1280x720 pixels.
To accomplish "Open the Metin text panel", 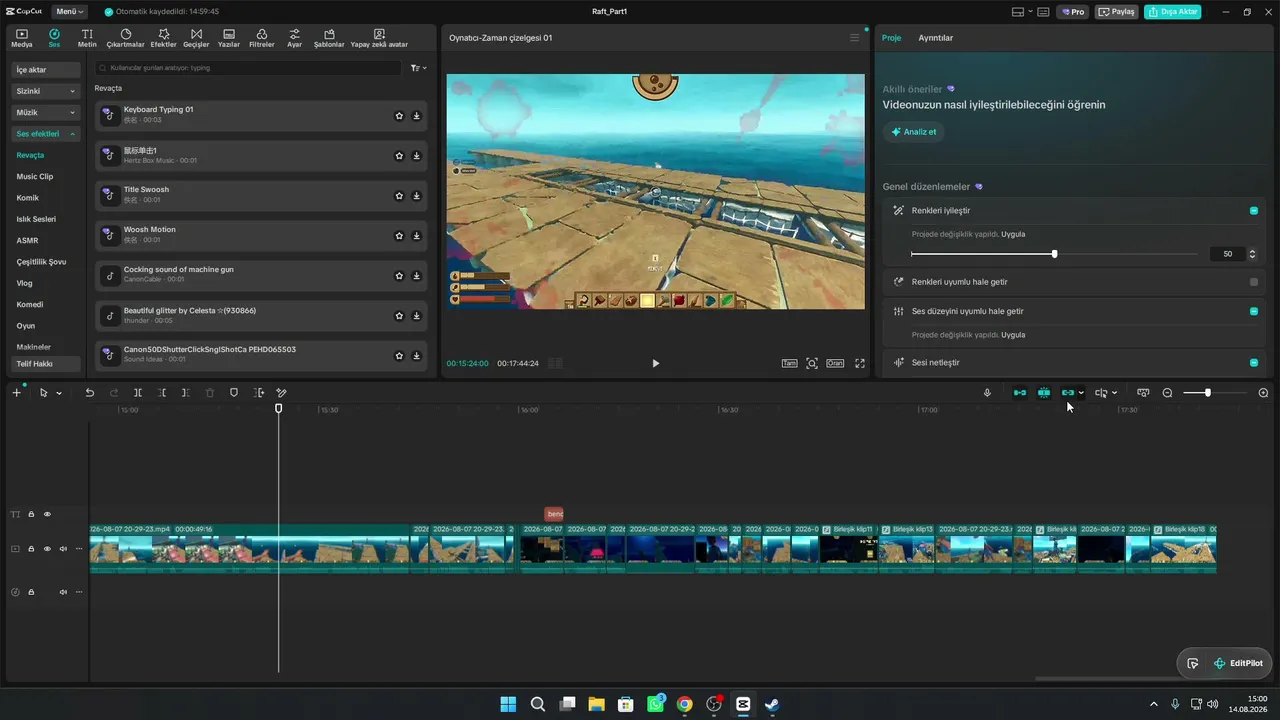I will 87,38.
